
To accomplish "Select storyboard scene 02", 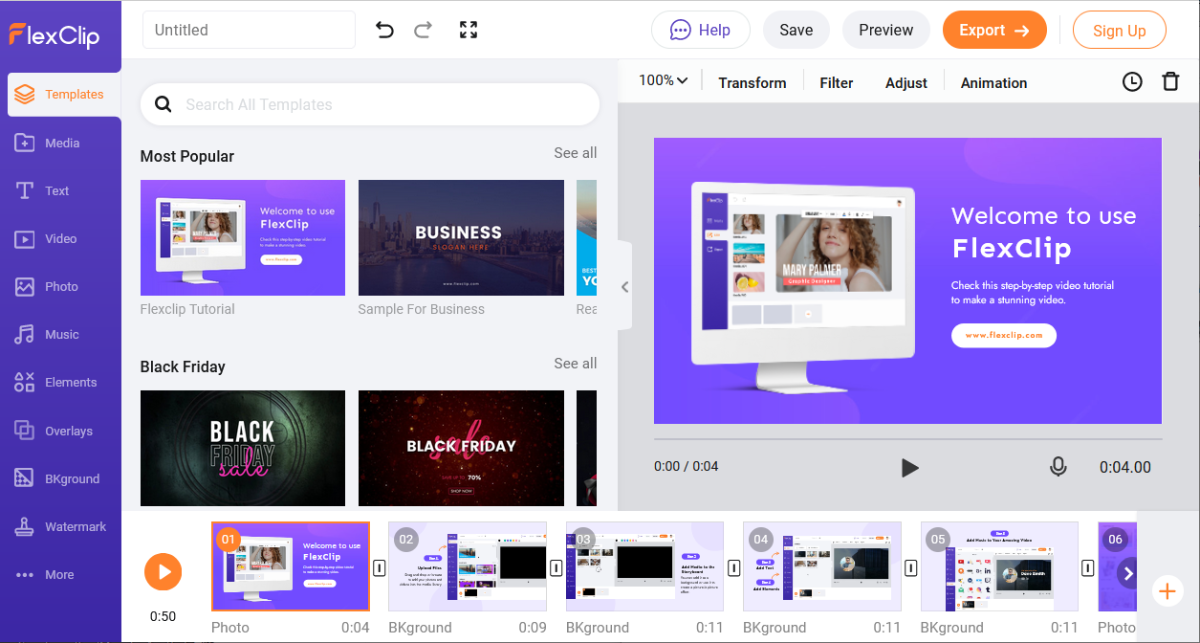I will [468, 566].
